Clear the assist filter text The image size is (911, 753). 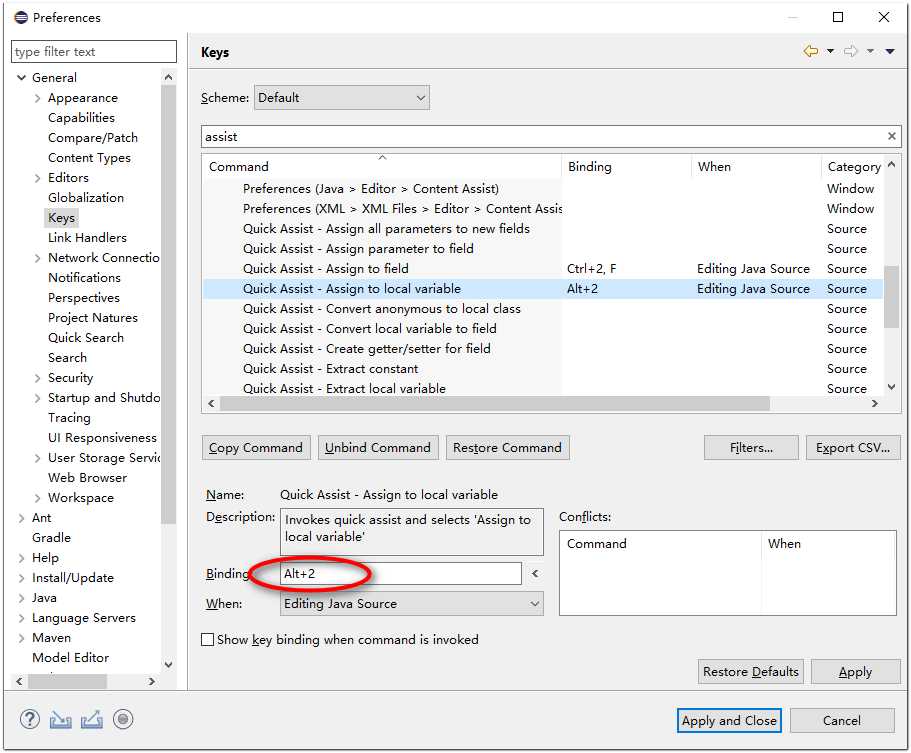click(x=892, y=136)
